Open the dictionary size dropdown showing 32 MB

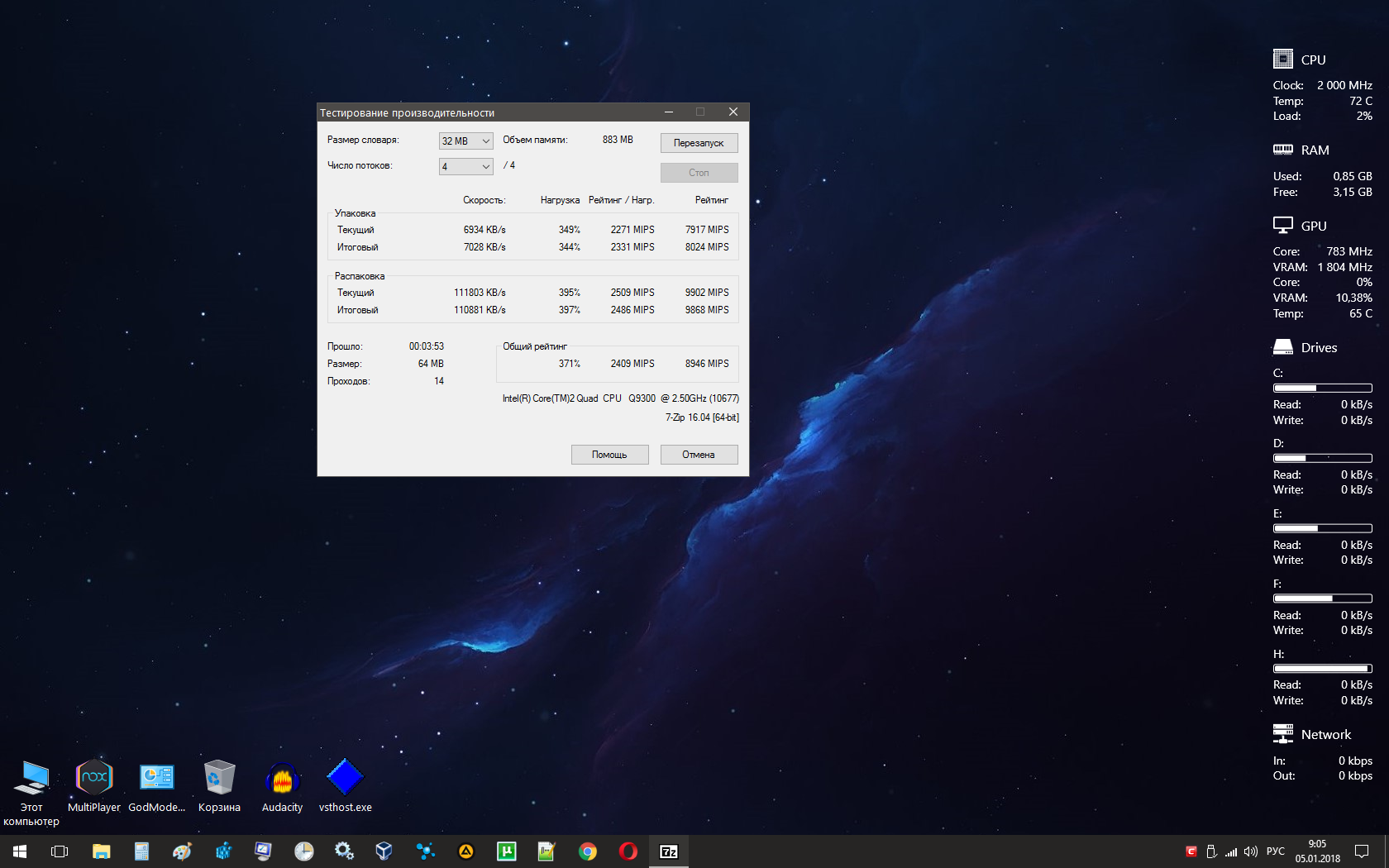465,141
